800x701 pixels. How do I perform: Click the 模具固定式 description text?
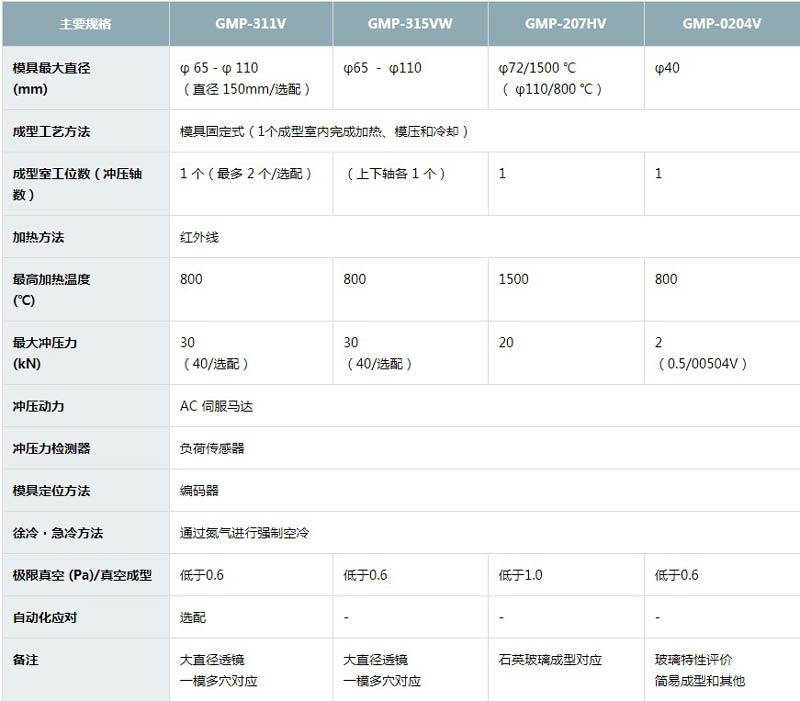point(324,132)
